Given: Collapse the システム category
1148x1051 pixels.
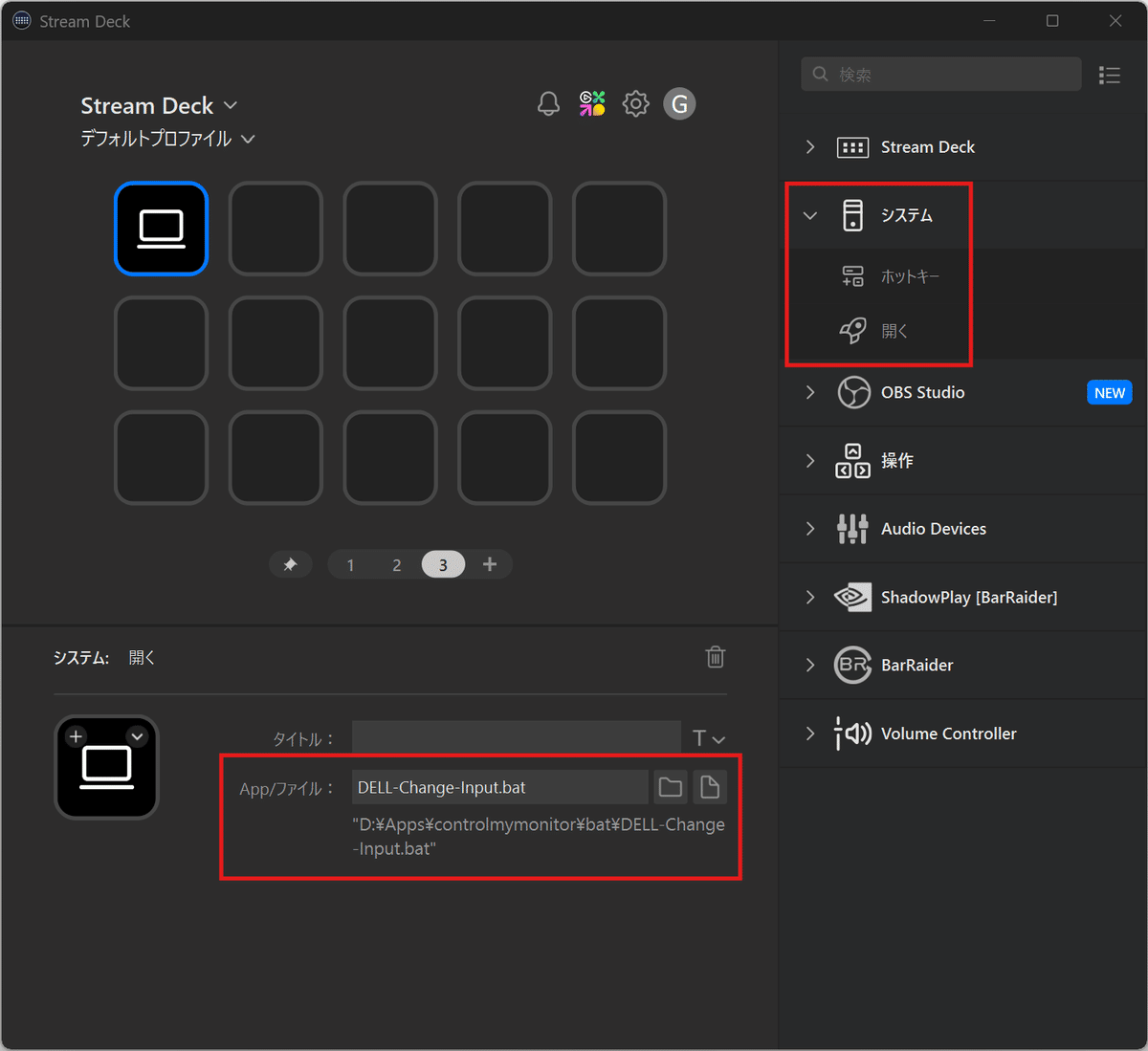Looking at the screenshot, I should pos(809,215).
